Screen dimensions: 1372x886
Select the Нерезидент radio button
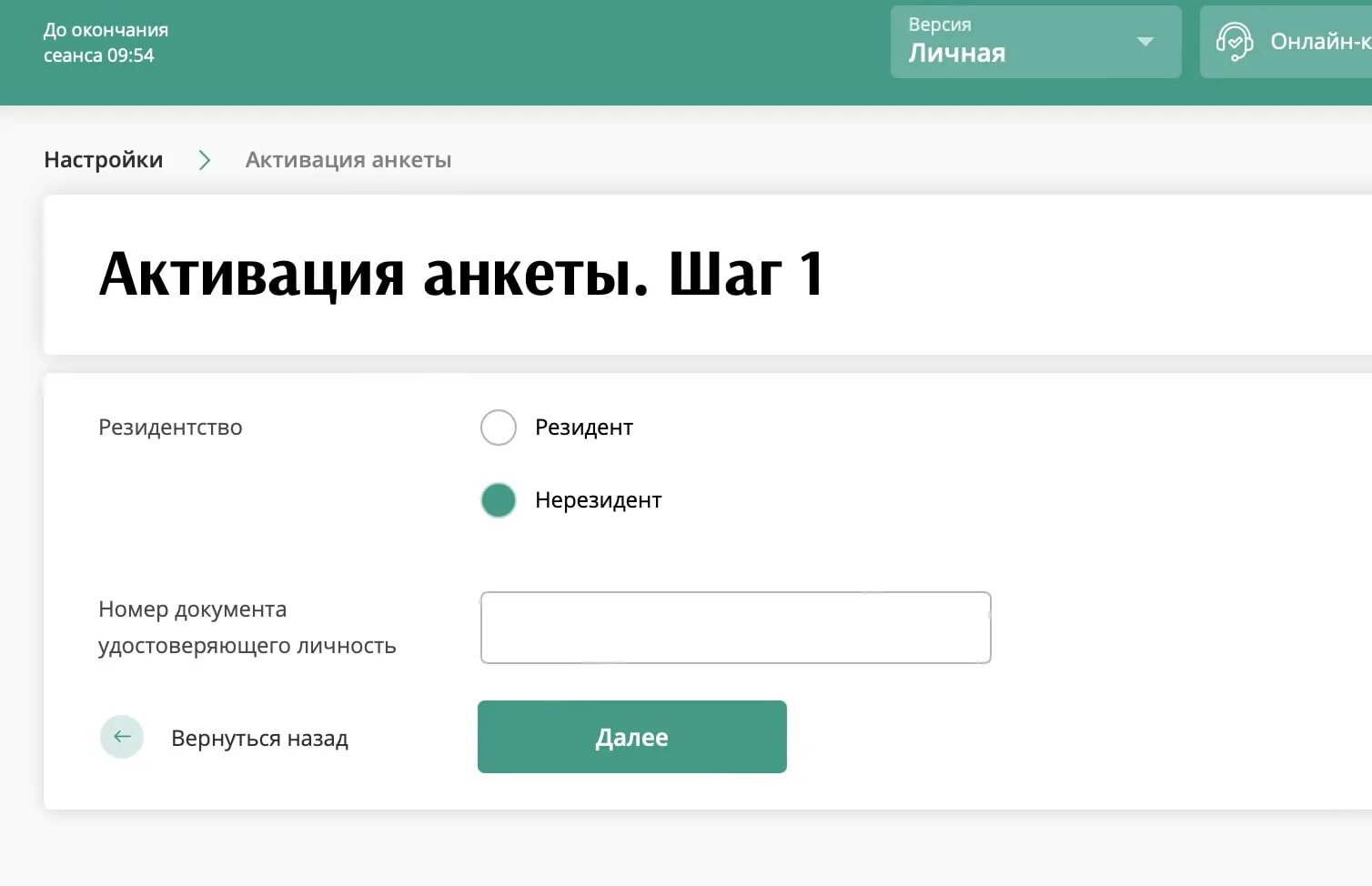[x=498, y=500]
